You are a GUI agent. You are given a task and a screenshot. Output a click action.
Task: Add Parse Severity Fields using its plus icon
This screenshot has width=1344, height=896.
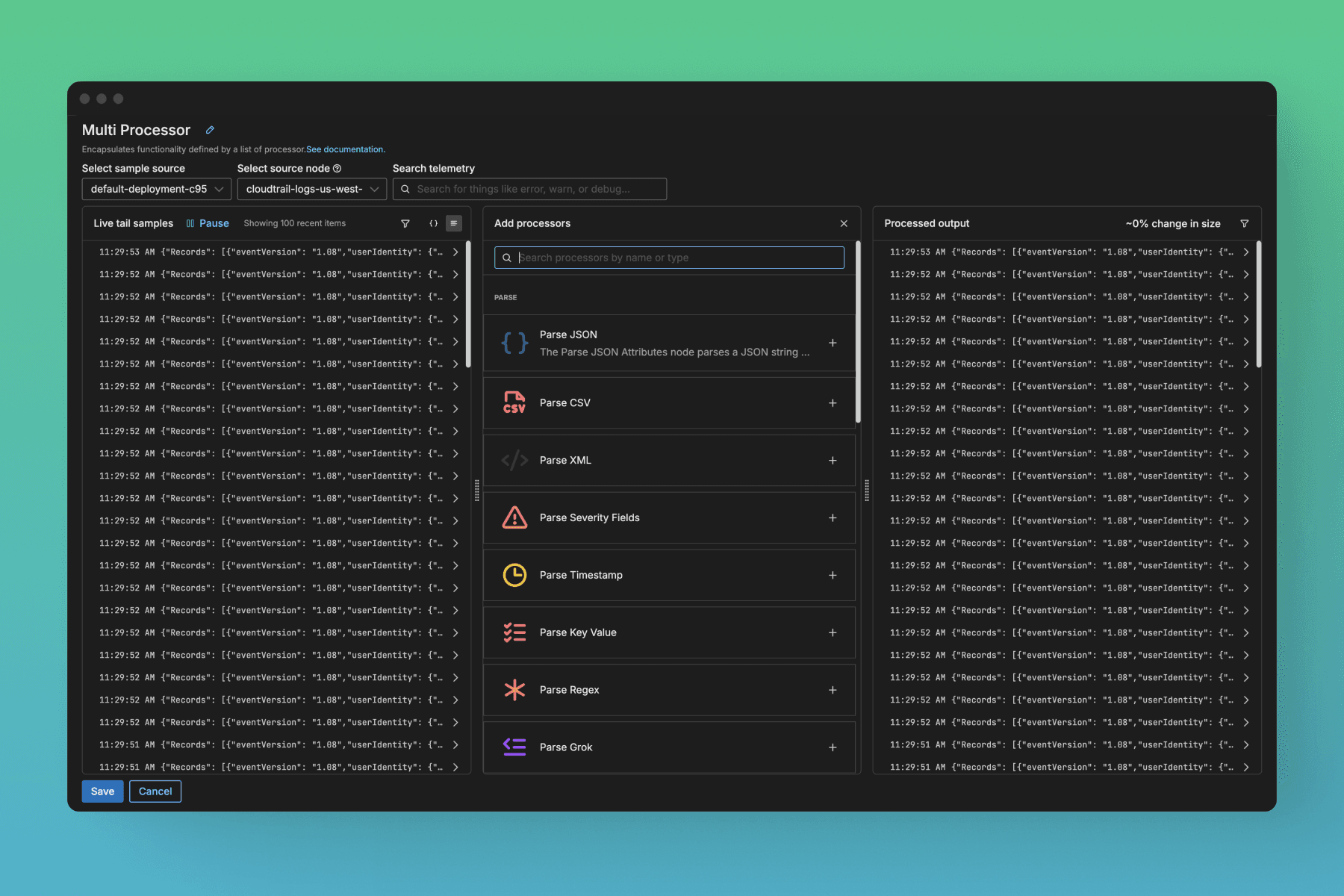[833, 517]
